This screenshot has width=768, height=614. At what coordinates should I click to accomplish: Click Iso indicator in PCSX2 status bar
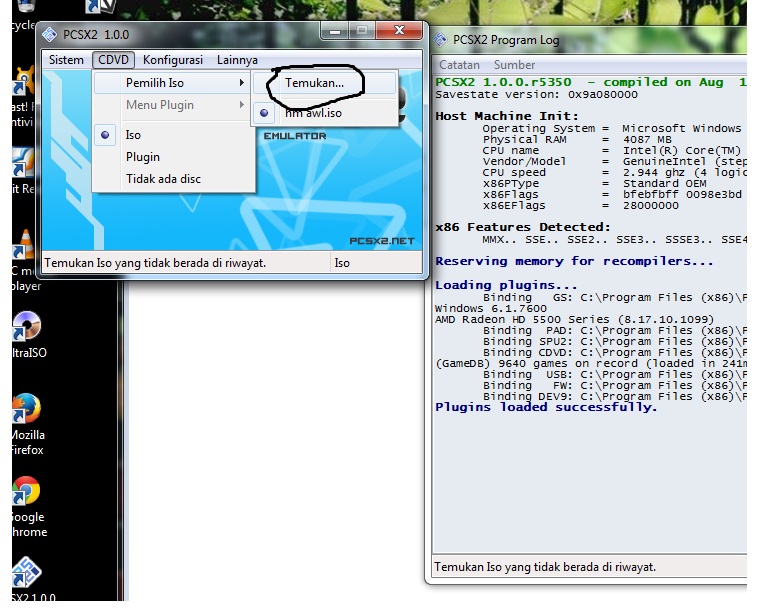(342, 263)
